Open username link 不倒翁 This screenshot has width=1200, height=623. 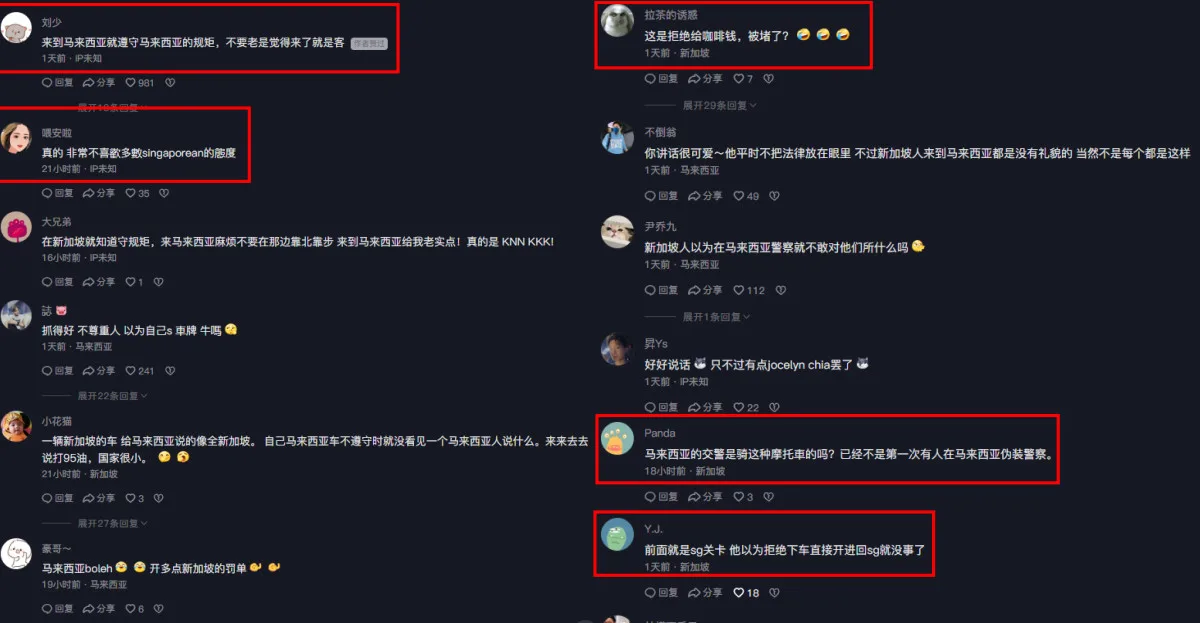(x=660, y=131)
